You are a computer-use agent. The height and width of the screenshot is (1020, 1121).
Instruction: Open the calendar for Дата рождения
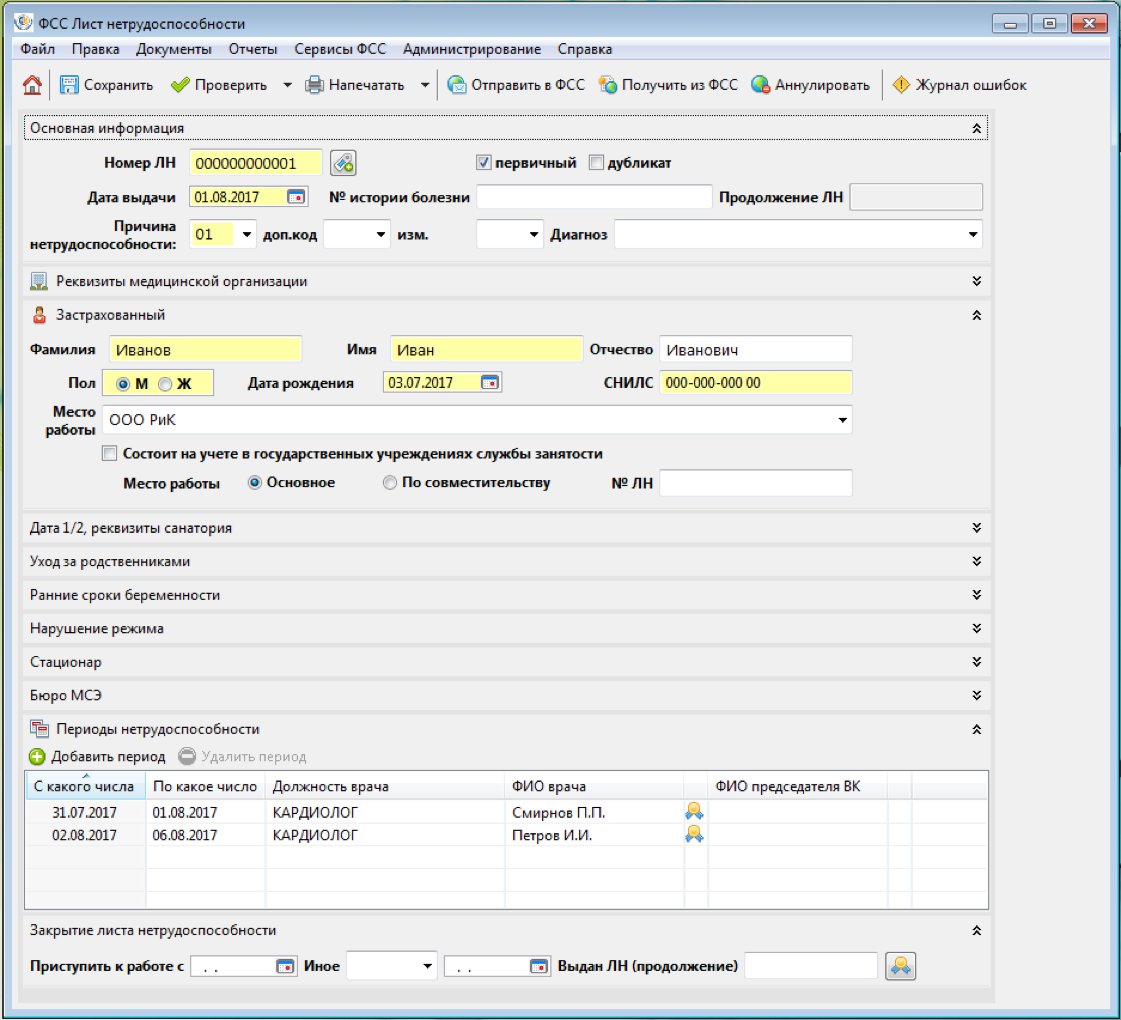[x=490, y=382]
